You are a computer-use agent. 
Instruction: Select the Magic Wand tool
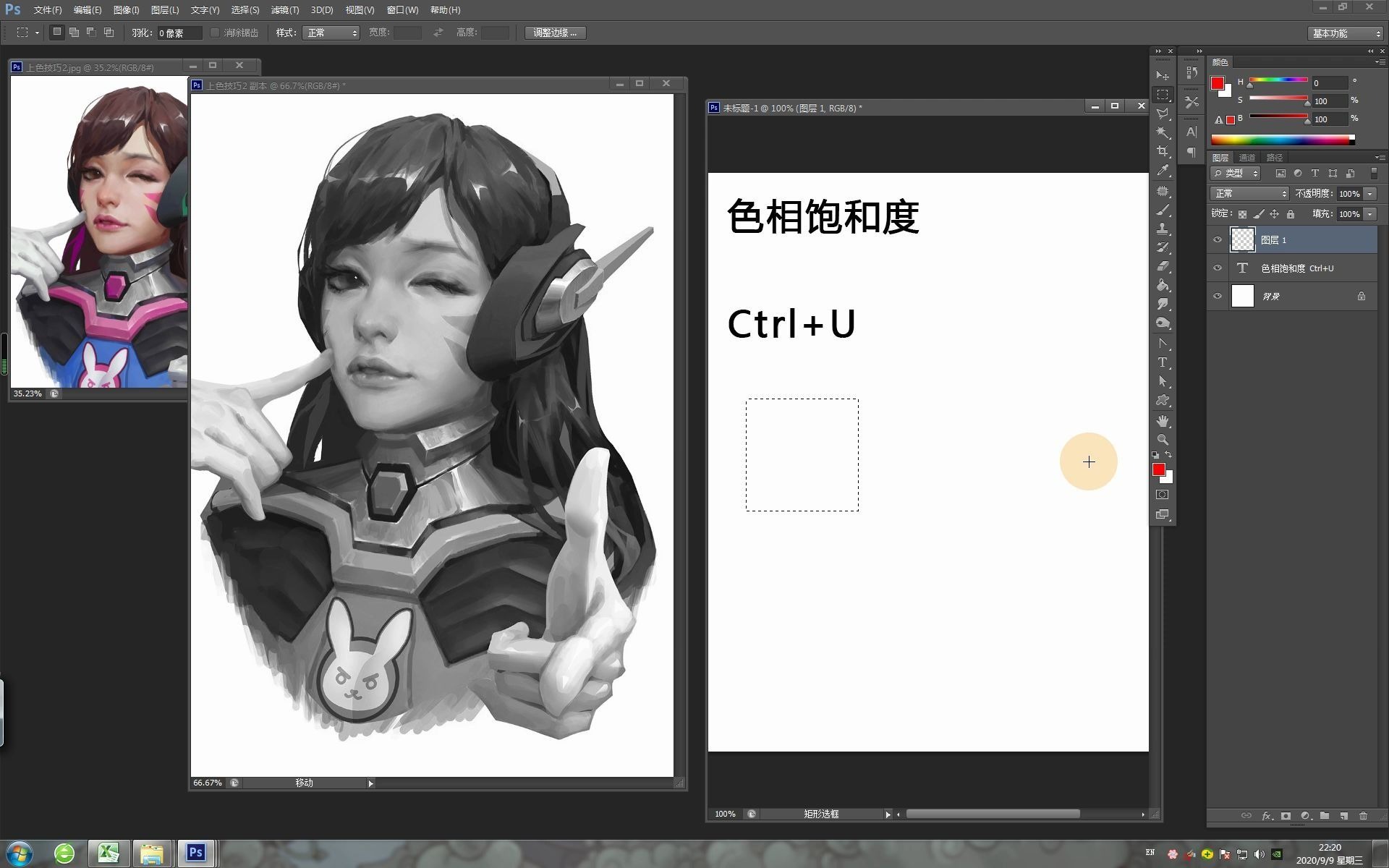tap(1163, 132)
